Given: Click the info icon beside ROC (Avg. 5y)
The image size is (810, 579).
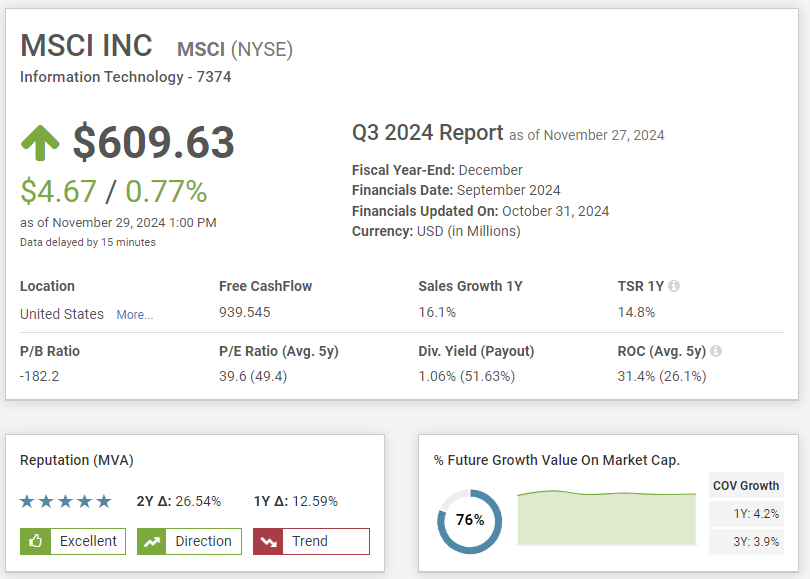Looking at the screenshot, I should pos(716,351).
